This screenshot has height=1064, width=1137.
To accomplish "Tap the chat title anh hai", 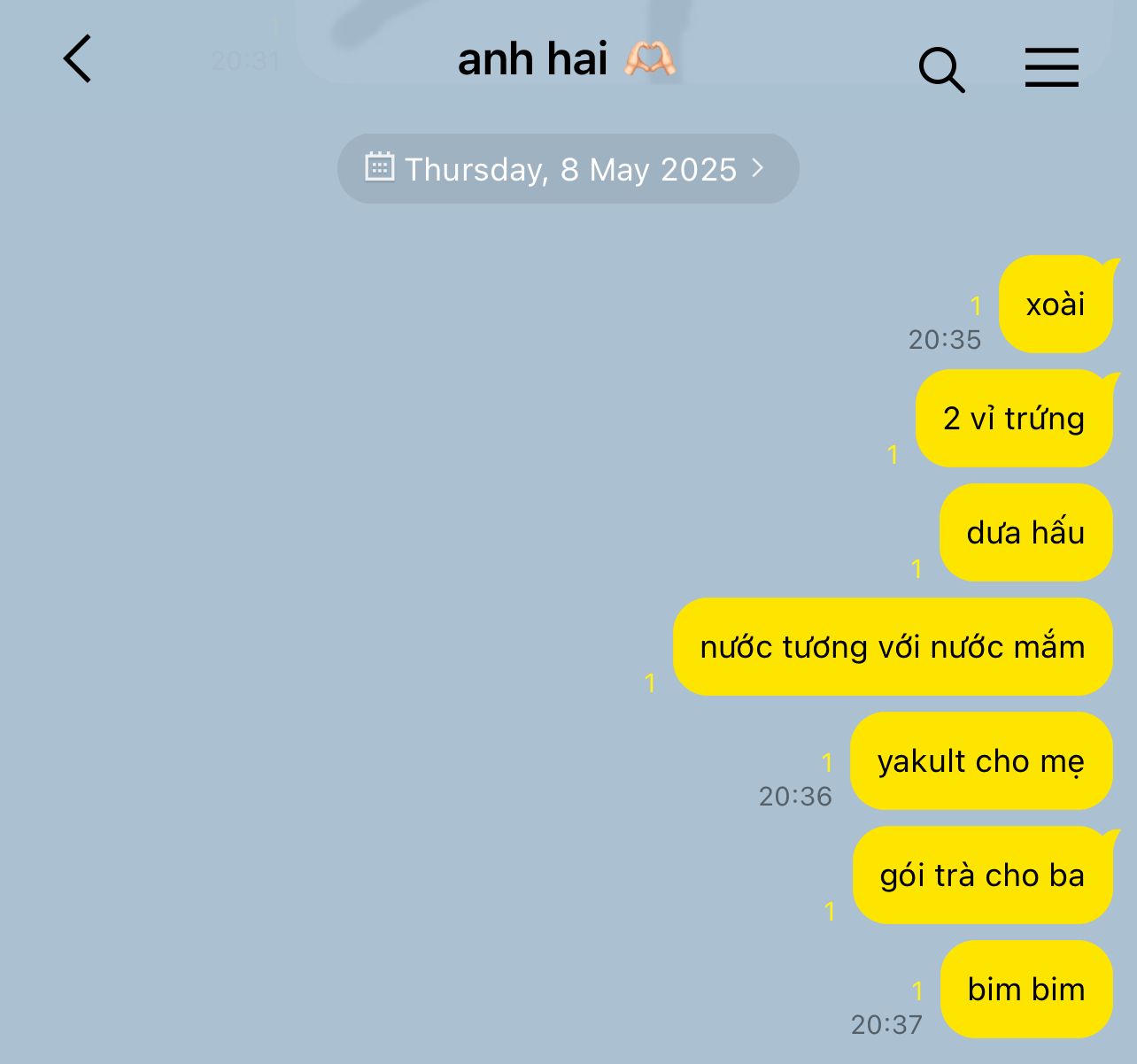I will pos(532,59).
